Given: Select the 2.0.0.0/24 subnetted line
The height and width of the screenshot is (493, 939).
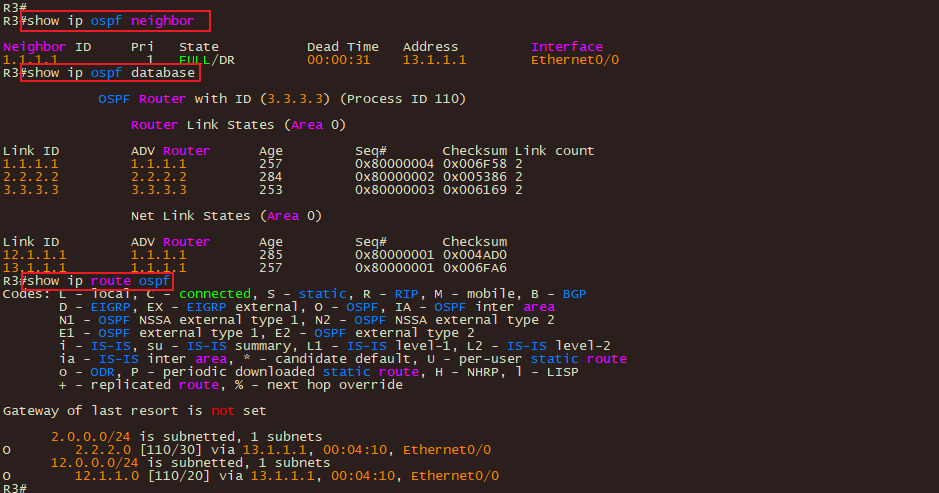Looking at the screenshot, I should 186,437.
